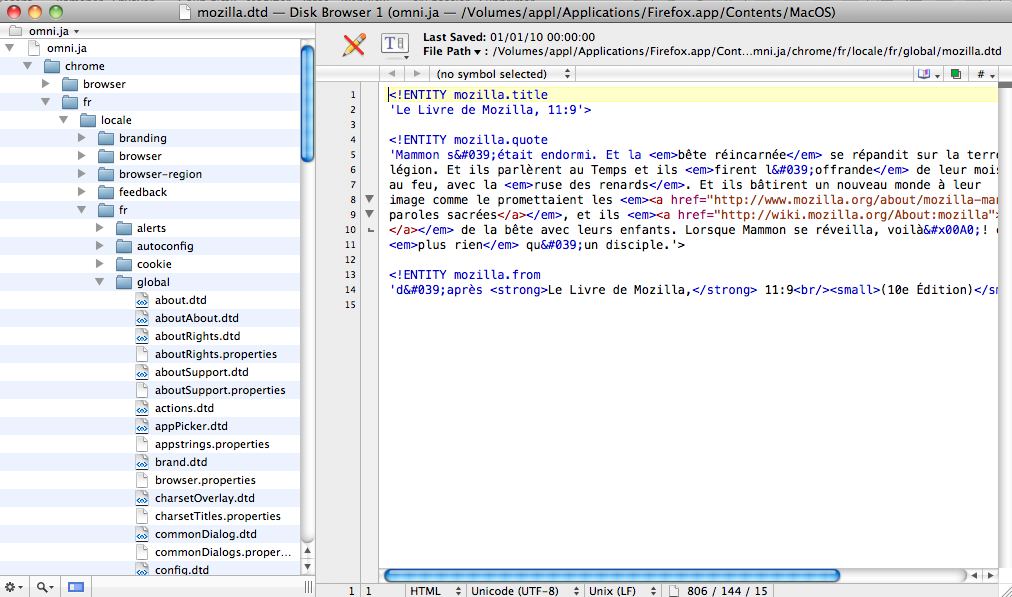Open the hash marker menu
The height and width of the screenshot is (597, 1012).
coord(986,74)
